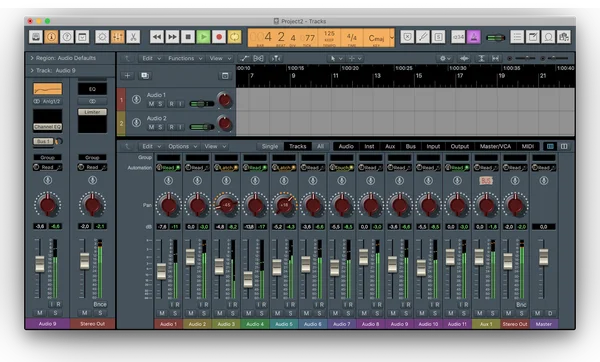Click the Audio 5 pan knob

click(x=284, y=205)
